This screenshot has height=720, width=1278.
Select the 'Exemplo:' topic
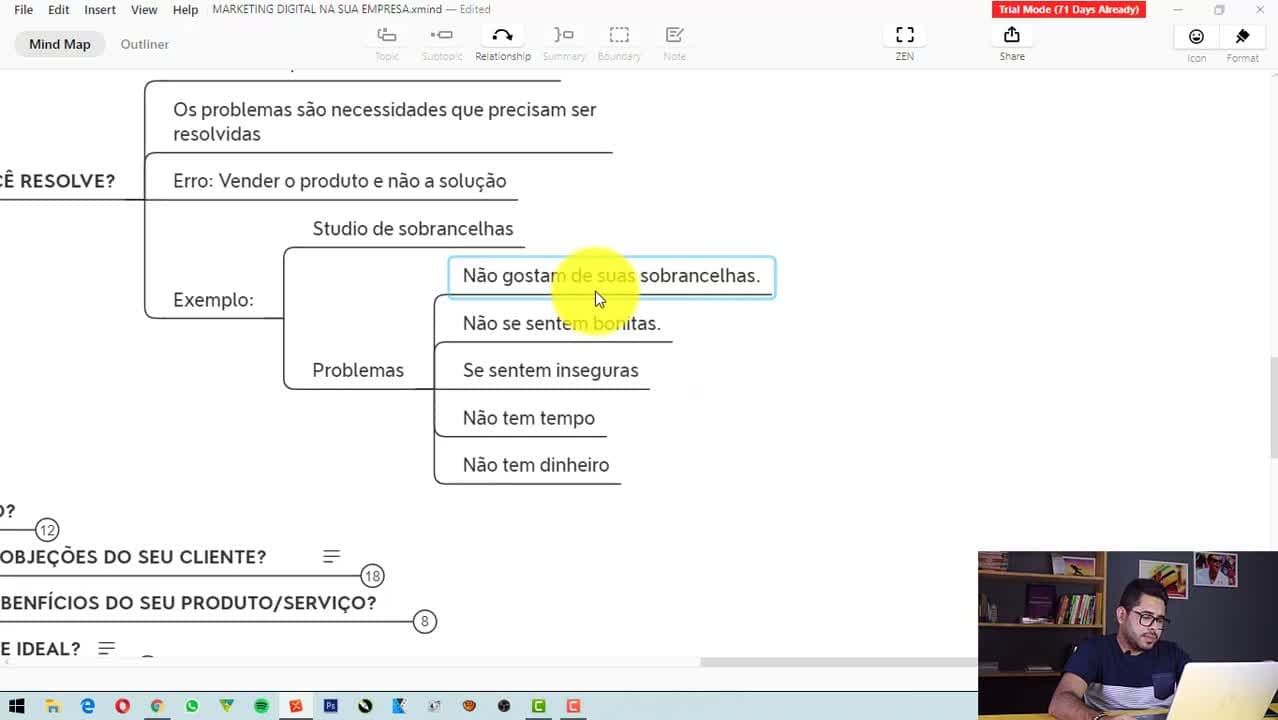213,300
